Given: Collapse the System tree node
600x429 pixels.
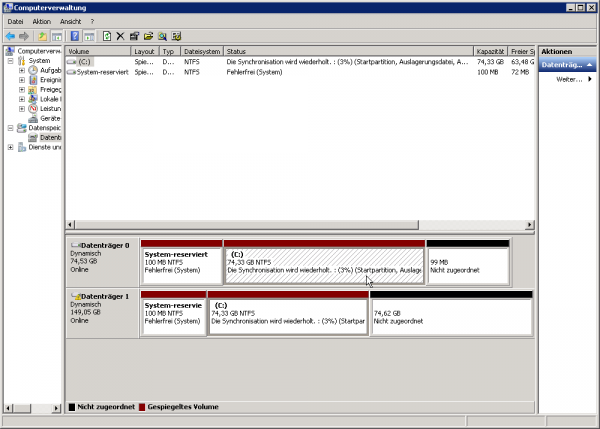Looking at the screenshot, I should coord(10,60).
